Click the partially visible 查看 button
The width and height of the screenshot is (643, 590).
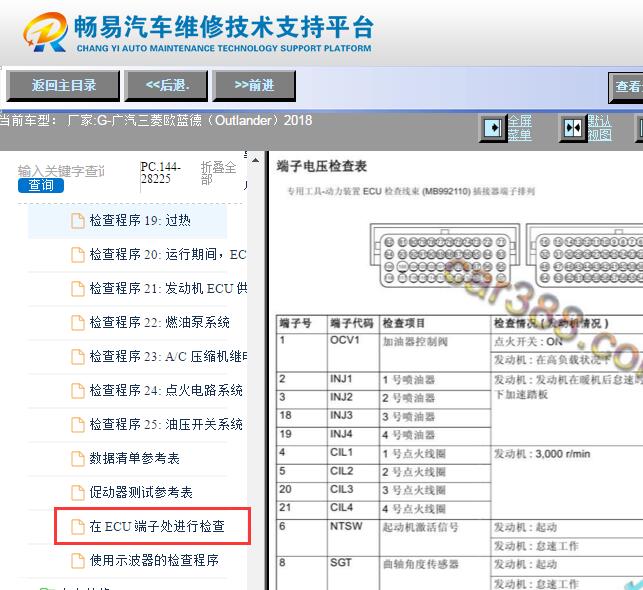pos(626,87)
